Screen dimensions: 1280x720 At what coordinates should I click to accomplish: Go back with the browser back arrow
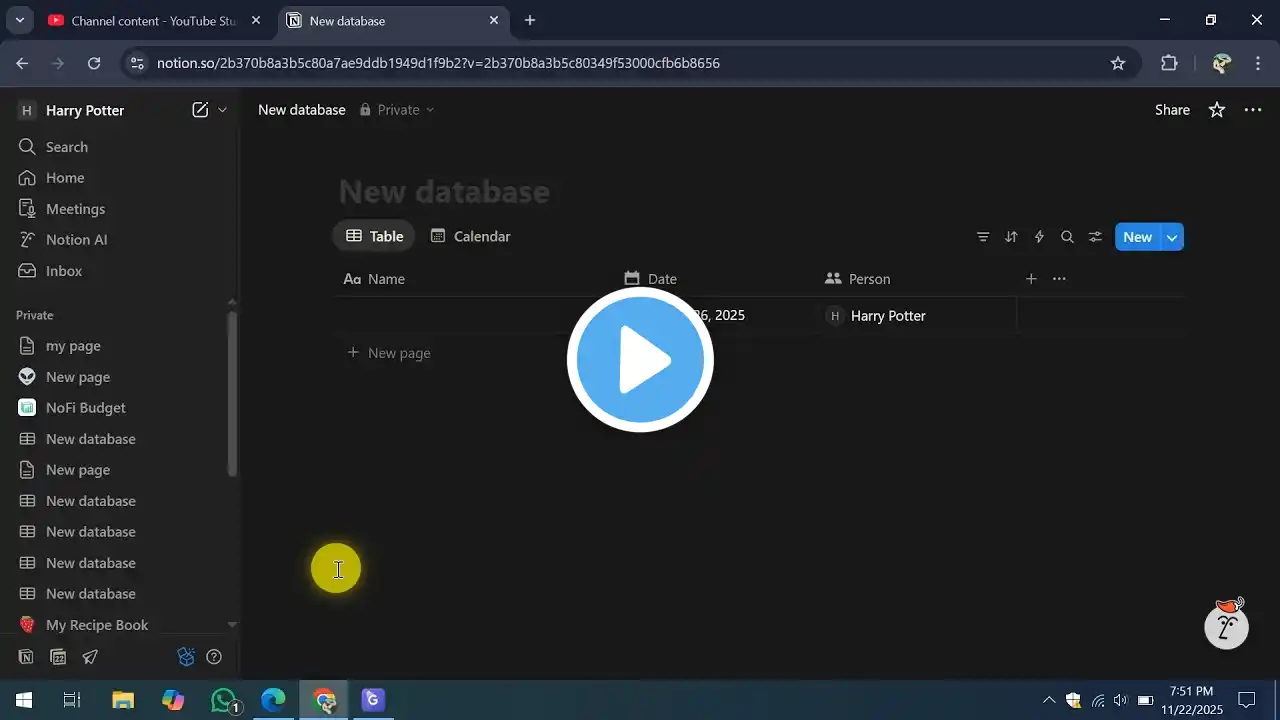pos(22,63)
